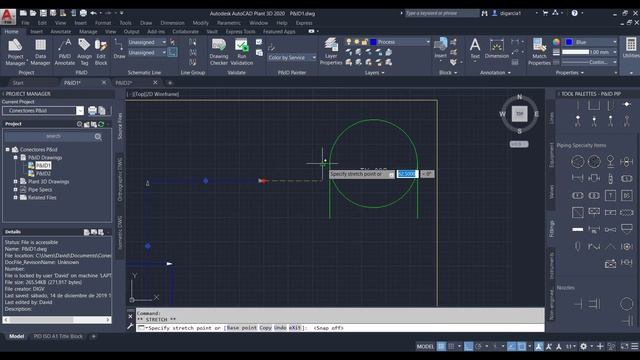Click the eXit option in command line
640x360 pixels.
click(x=295, y=328)
